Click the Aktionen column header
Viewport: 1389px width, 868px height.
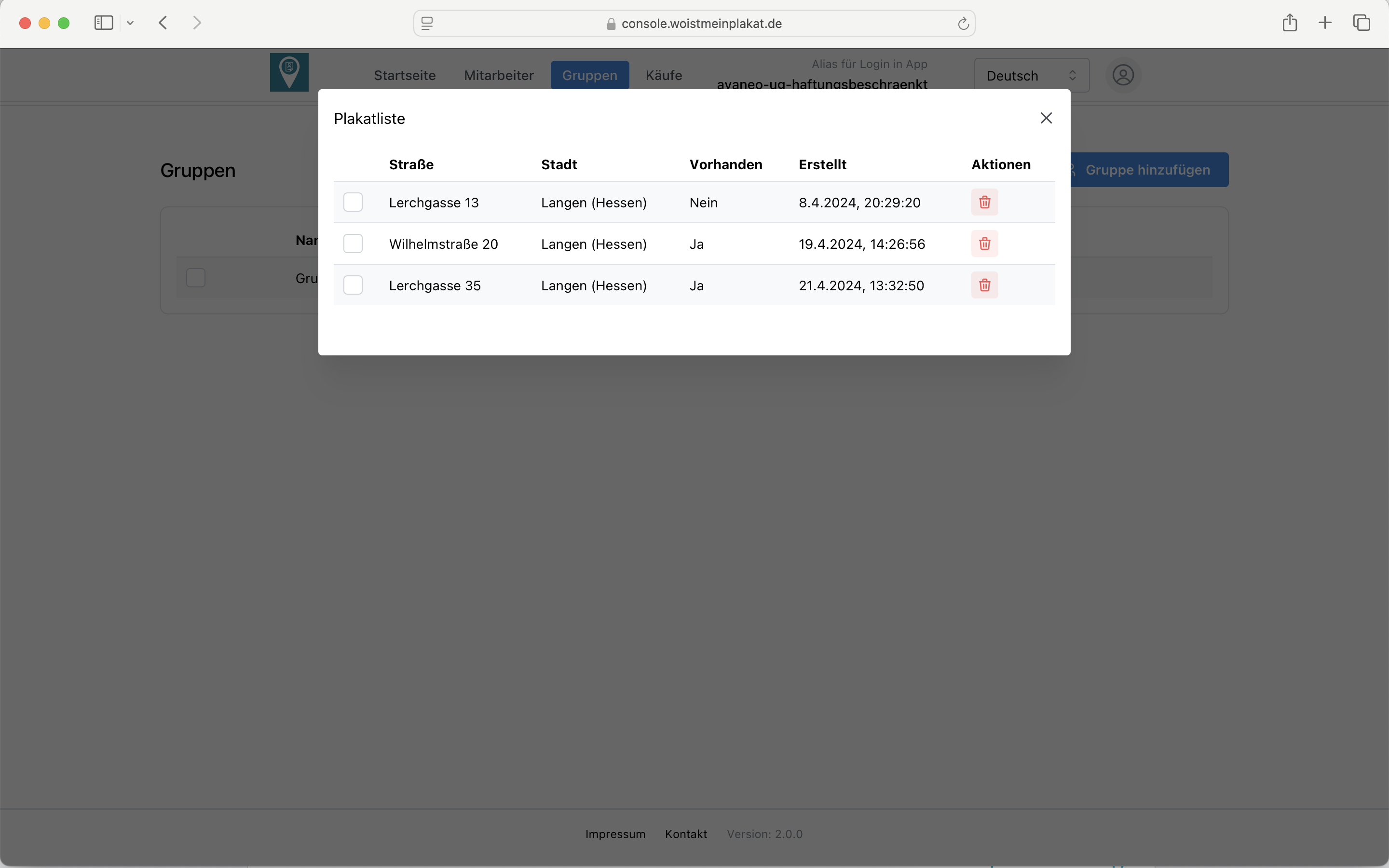click(x=1001, y=165)
